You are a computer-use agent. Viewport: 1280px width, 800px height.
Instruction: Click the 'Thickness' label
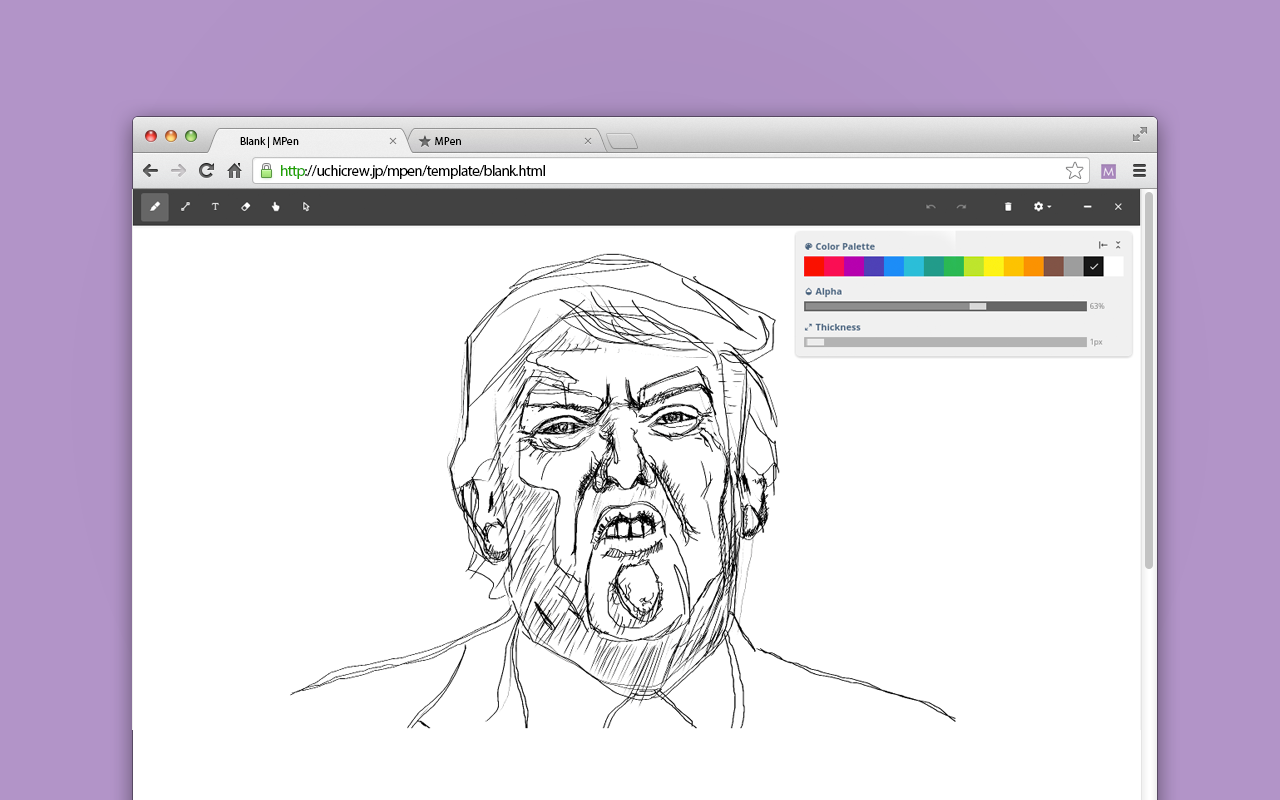(838, 327)
